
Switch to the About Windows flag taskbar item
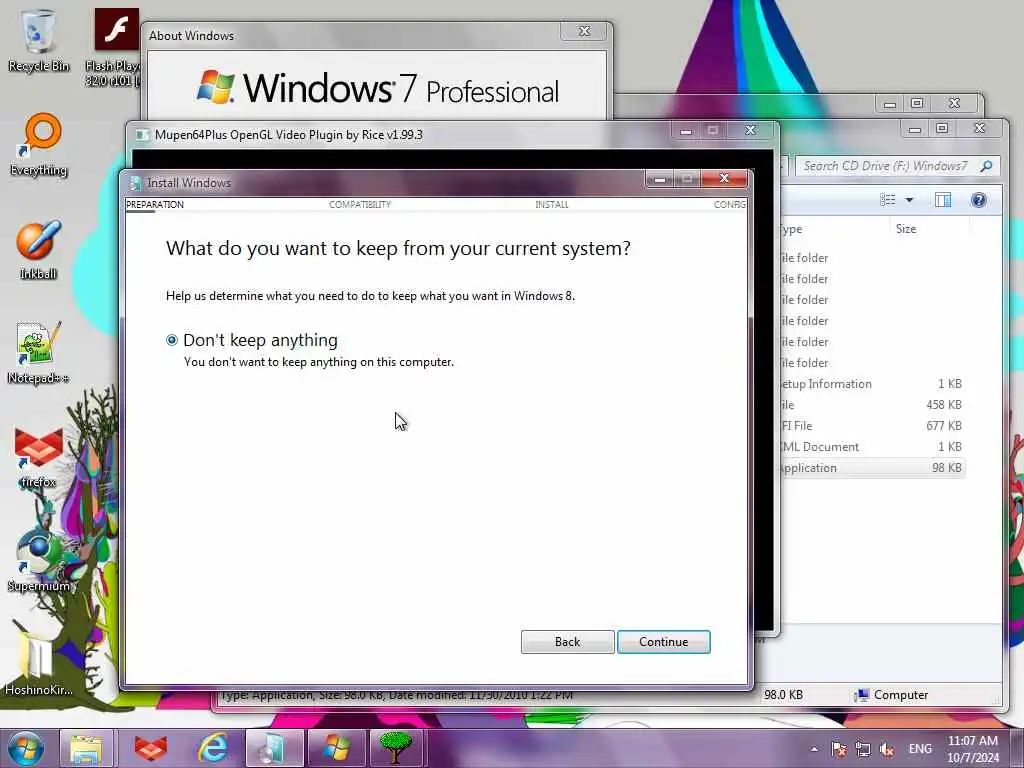point(336,748)
